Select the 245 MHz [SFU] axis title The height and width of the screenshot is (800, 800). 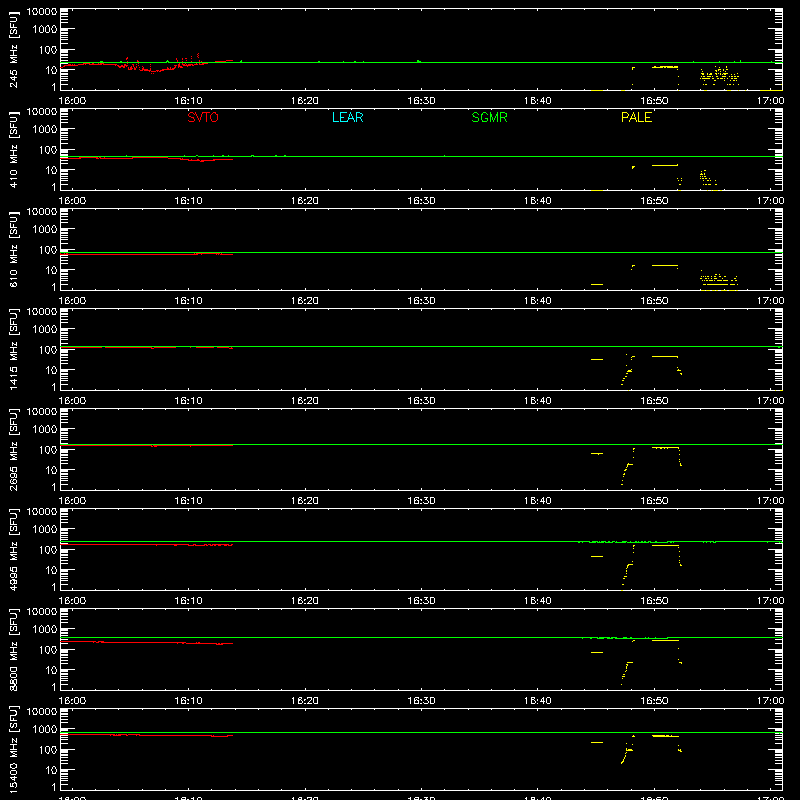click(x=14, y=50)
